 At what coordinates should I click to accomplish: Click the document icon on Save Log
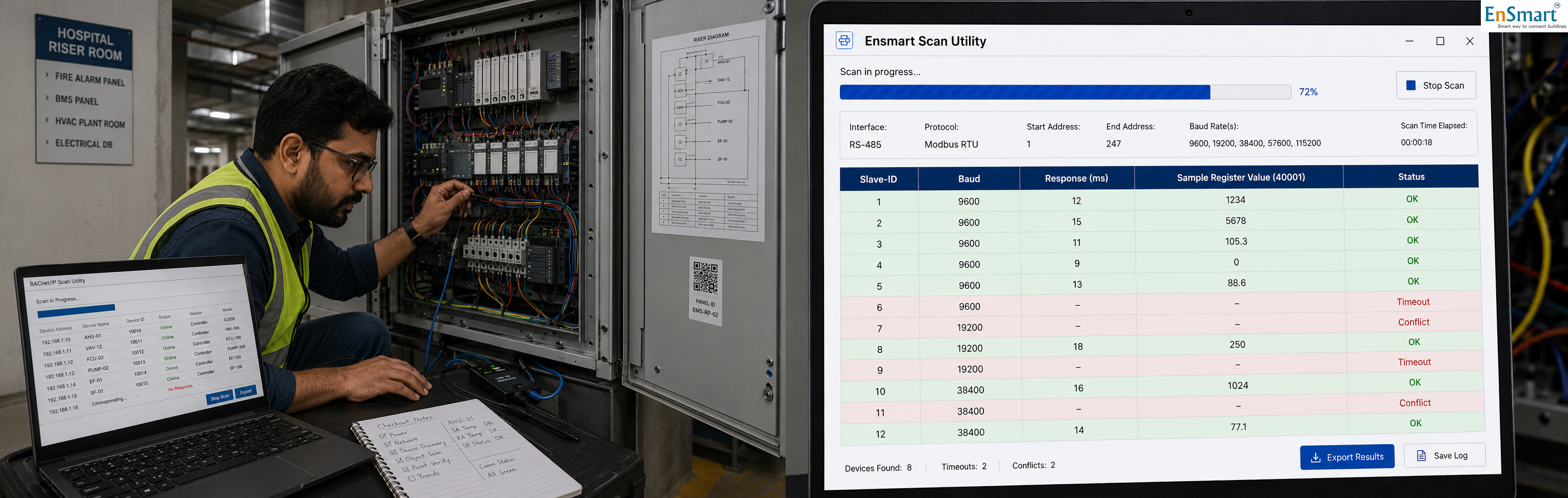[x=1421, y=455]
